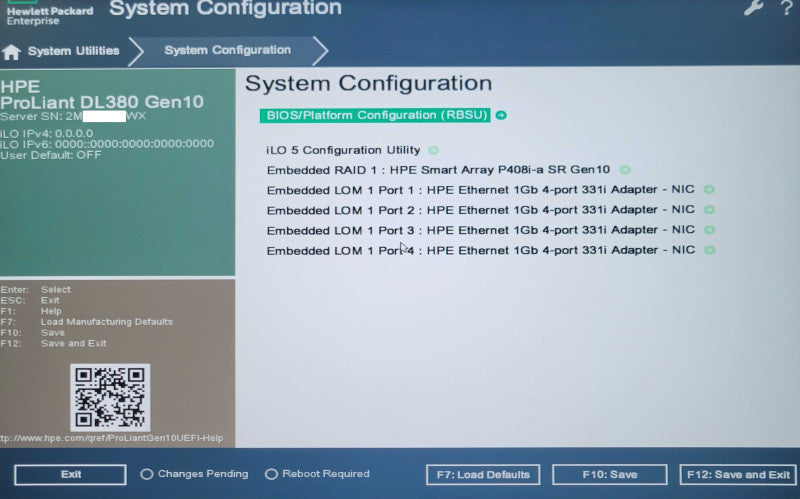This screenshot has width=800, height=499.
Task: Go to System Utilities breadcrumb
Action: [73, 51]
